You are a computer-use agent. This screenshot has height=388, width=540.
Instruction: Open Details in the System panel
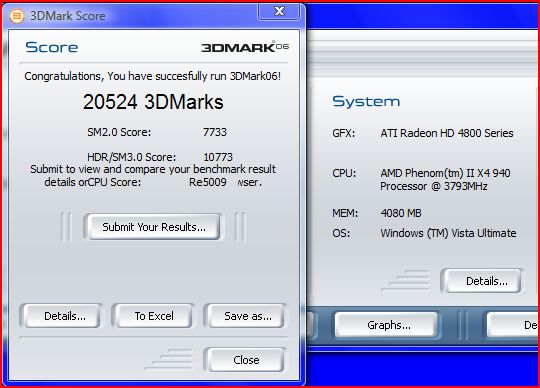click(483, 281)
